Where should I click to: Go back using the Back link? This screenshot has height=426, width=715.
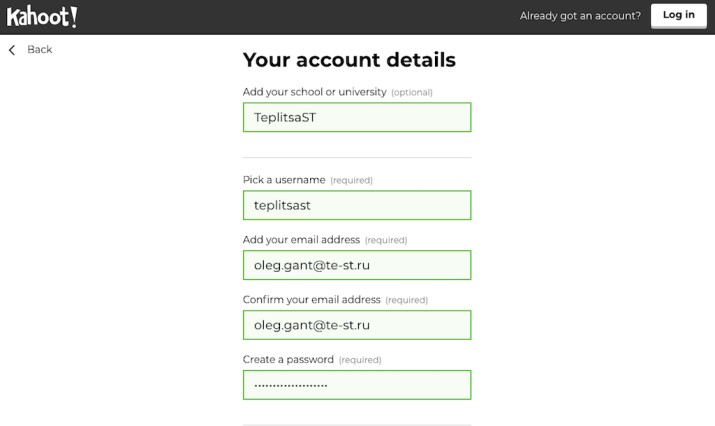(40, 50)
